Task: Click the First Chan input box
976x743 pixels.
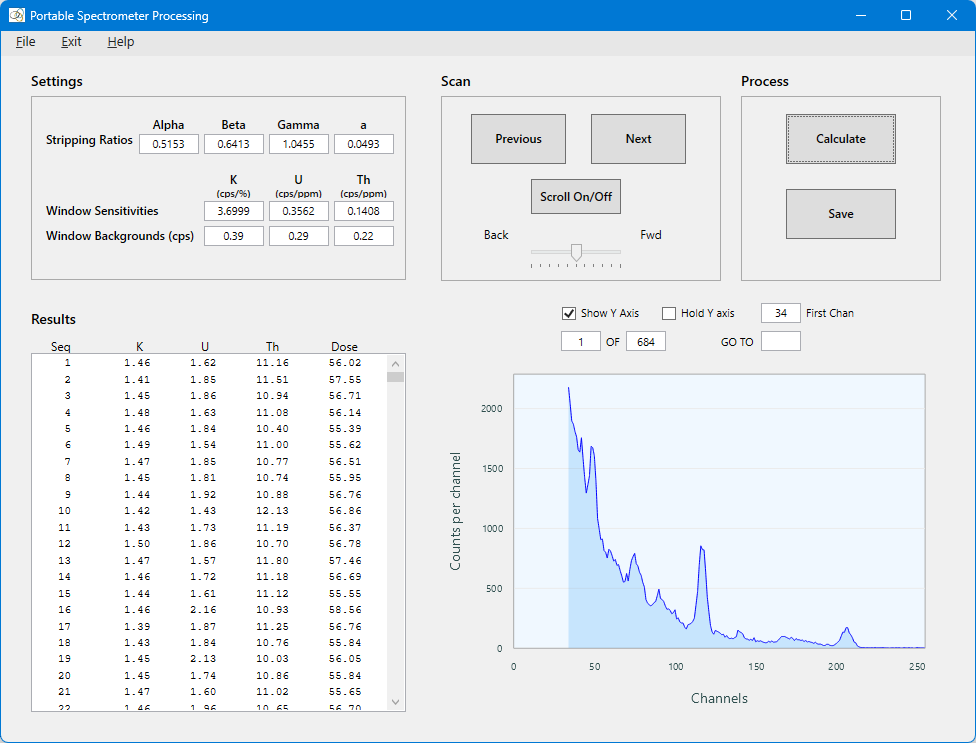Action: [780, 314]
